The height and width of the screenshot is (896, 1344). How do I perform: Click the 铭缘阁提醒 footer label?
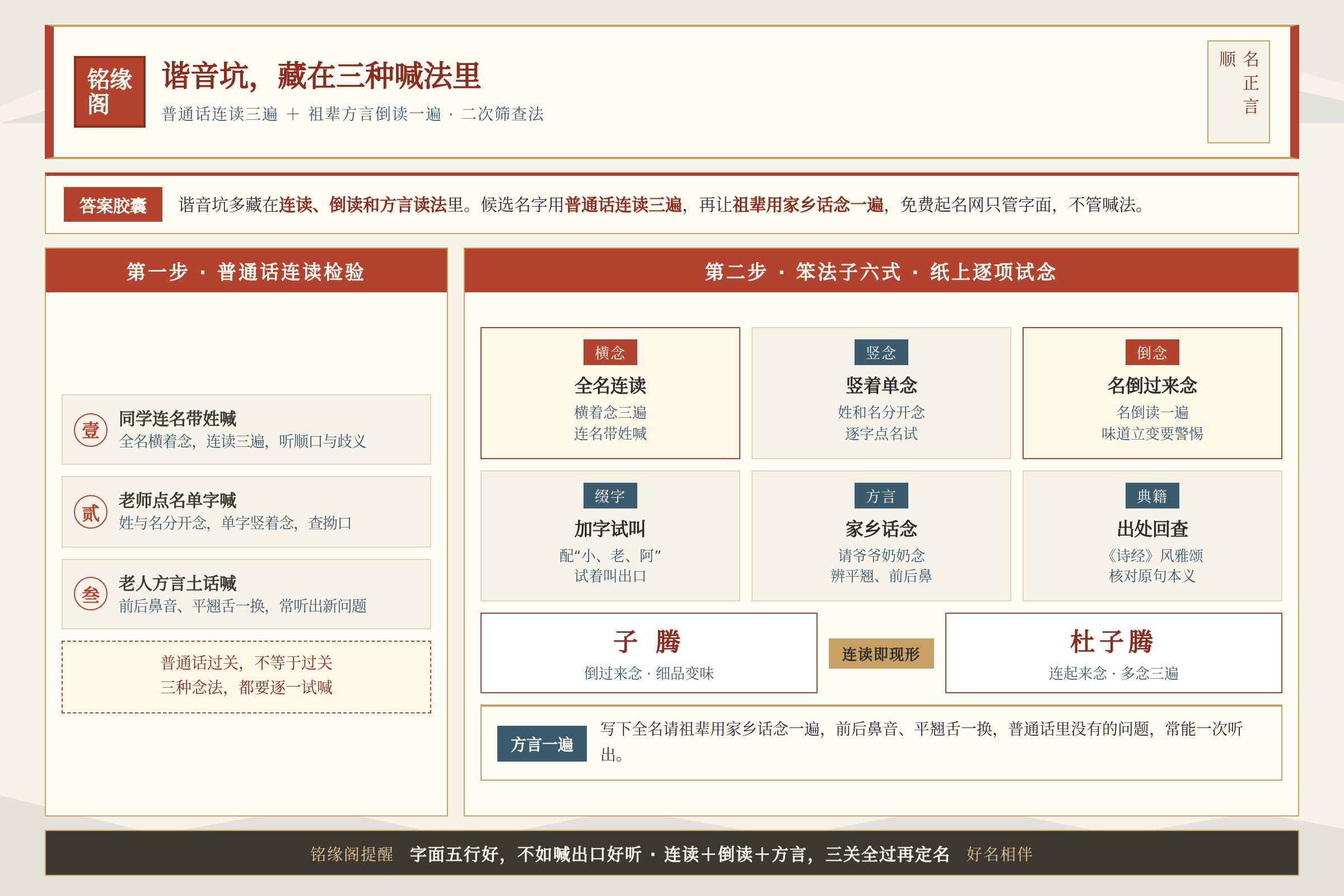click(352, 853)
